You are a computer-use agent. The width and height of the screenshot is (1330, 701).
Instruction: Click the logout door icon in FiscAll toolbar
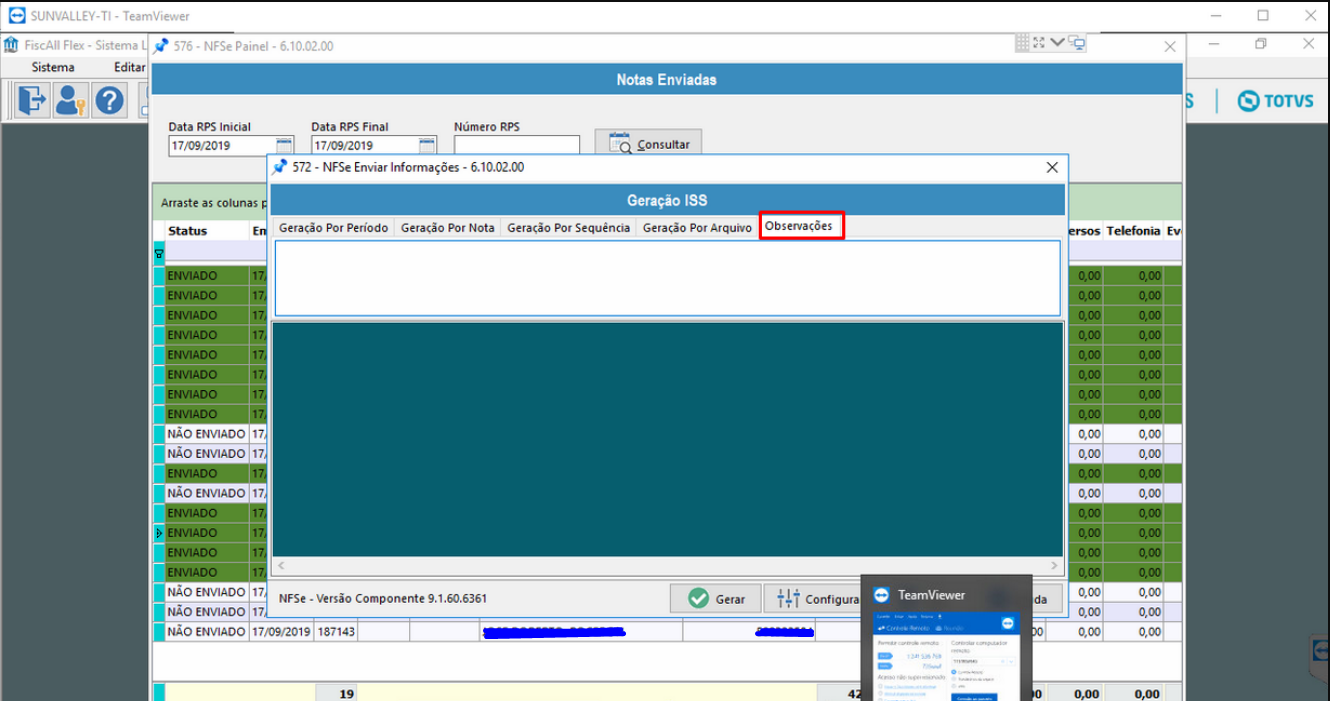click(33, 100)
